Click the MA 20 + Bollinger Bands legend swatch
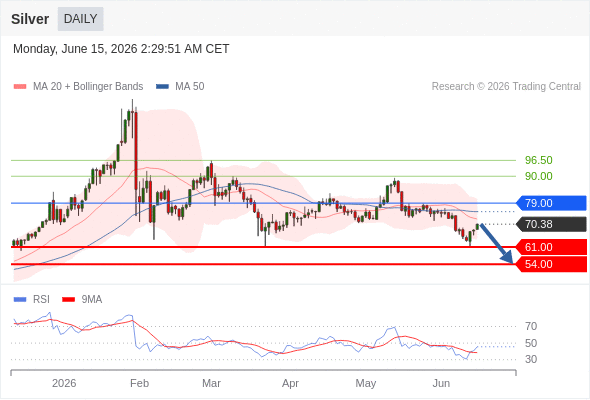The height and width of the screenshot is (400, 590). coord(20,87)
